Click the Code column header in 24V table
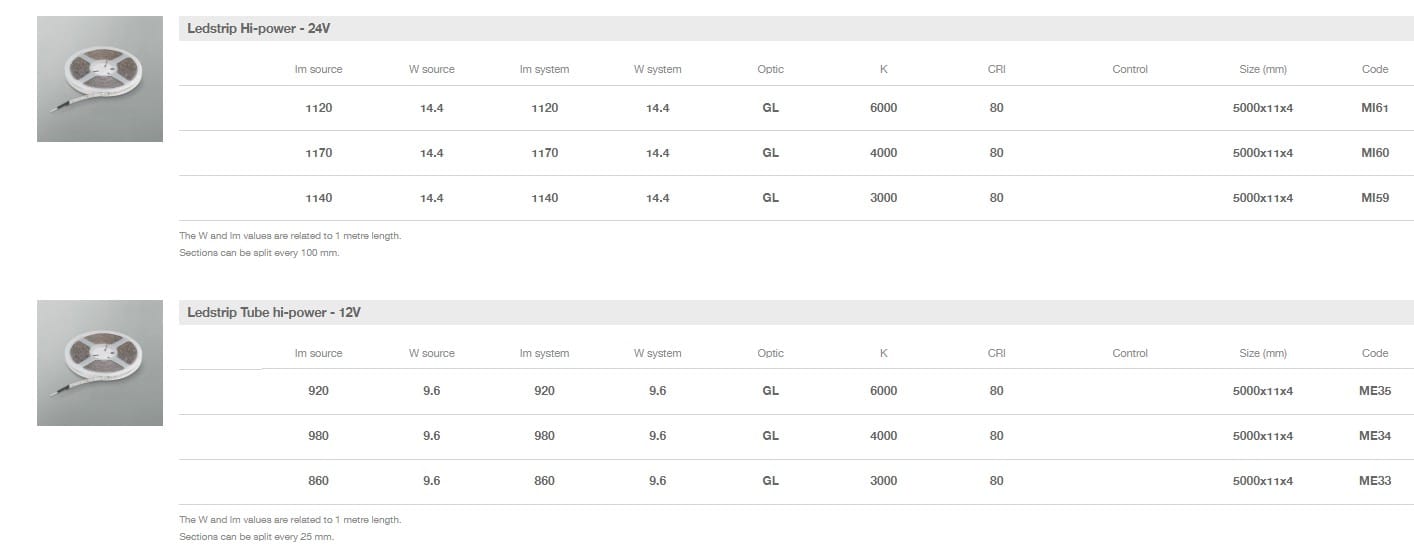Viewport: 1414px width, 548px height. point(1374,70)
